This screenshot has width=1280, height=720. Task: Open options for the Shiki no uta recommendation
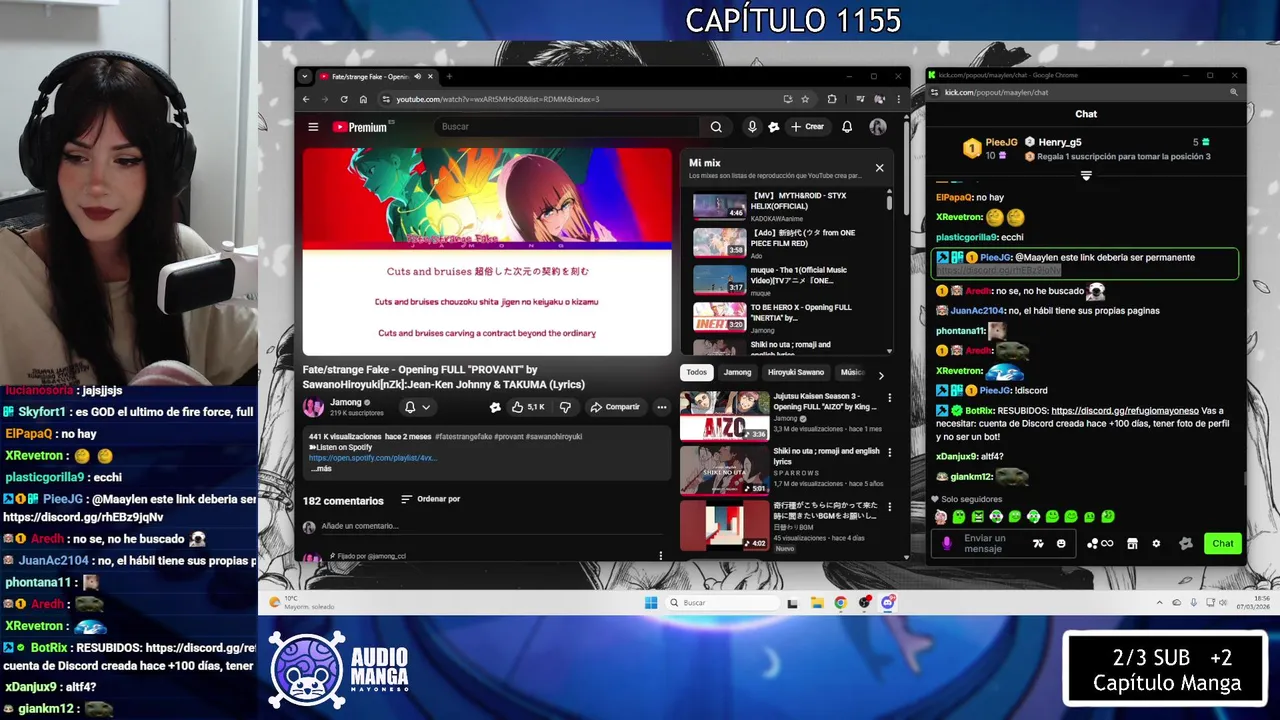click(x=889, y=452)
